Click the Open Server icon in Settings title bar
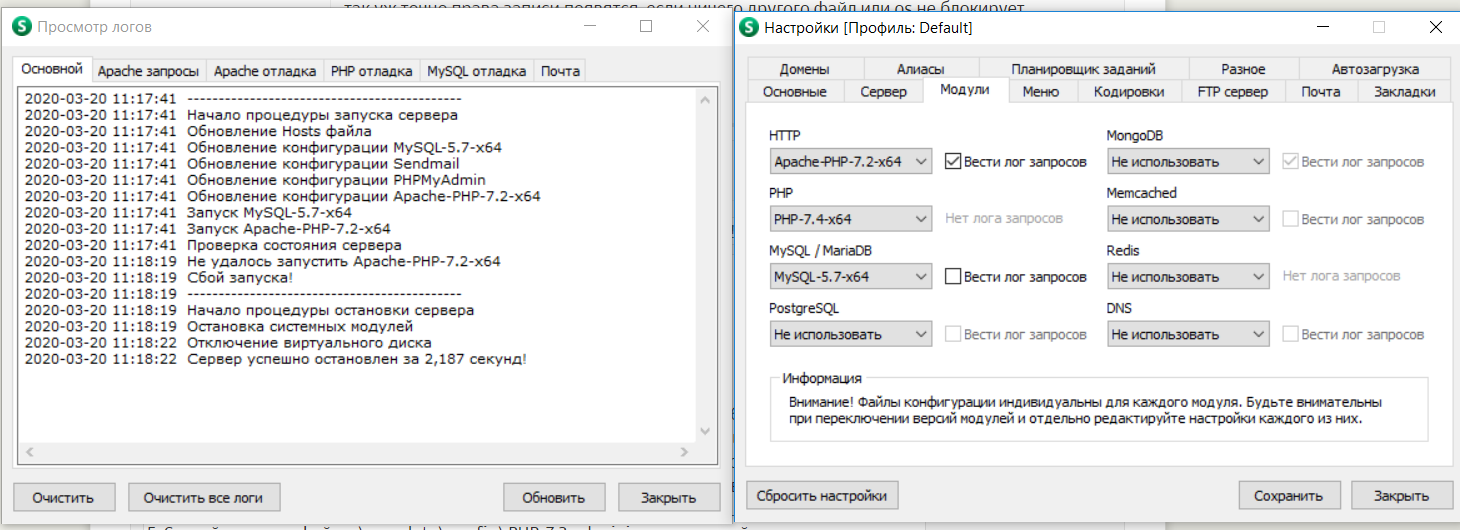 tap(749, 28)
